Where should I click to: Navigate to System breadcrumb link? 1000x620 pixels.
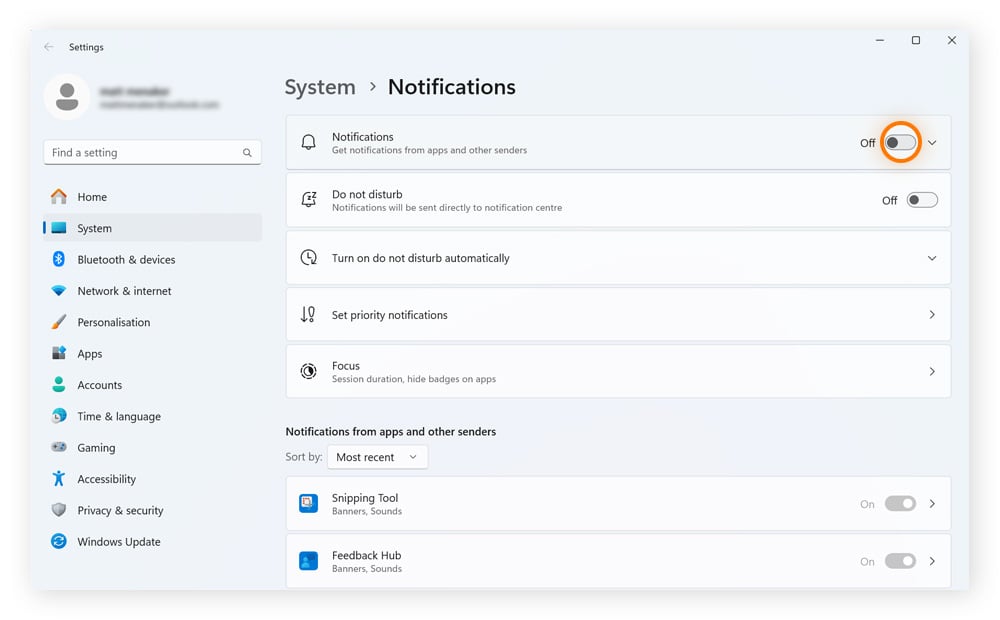click(320, 87)
